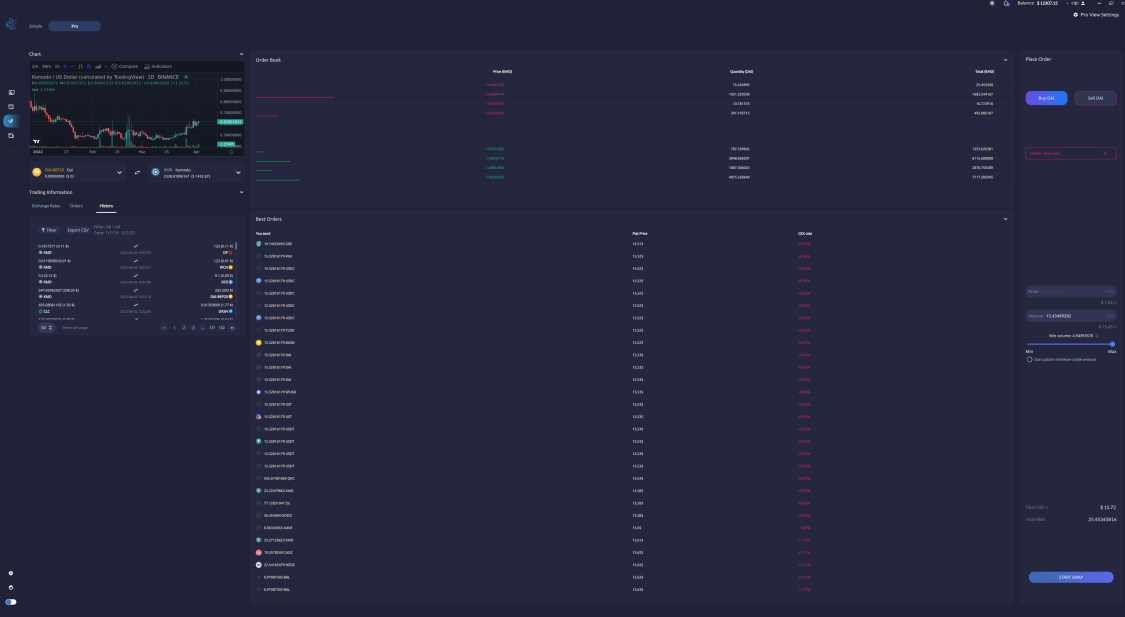Click the wallet icon in the left sidebar
This screenshot has width=1125, height=617.
10,106
